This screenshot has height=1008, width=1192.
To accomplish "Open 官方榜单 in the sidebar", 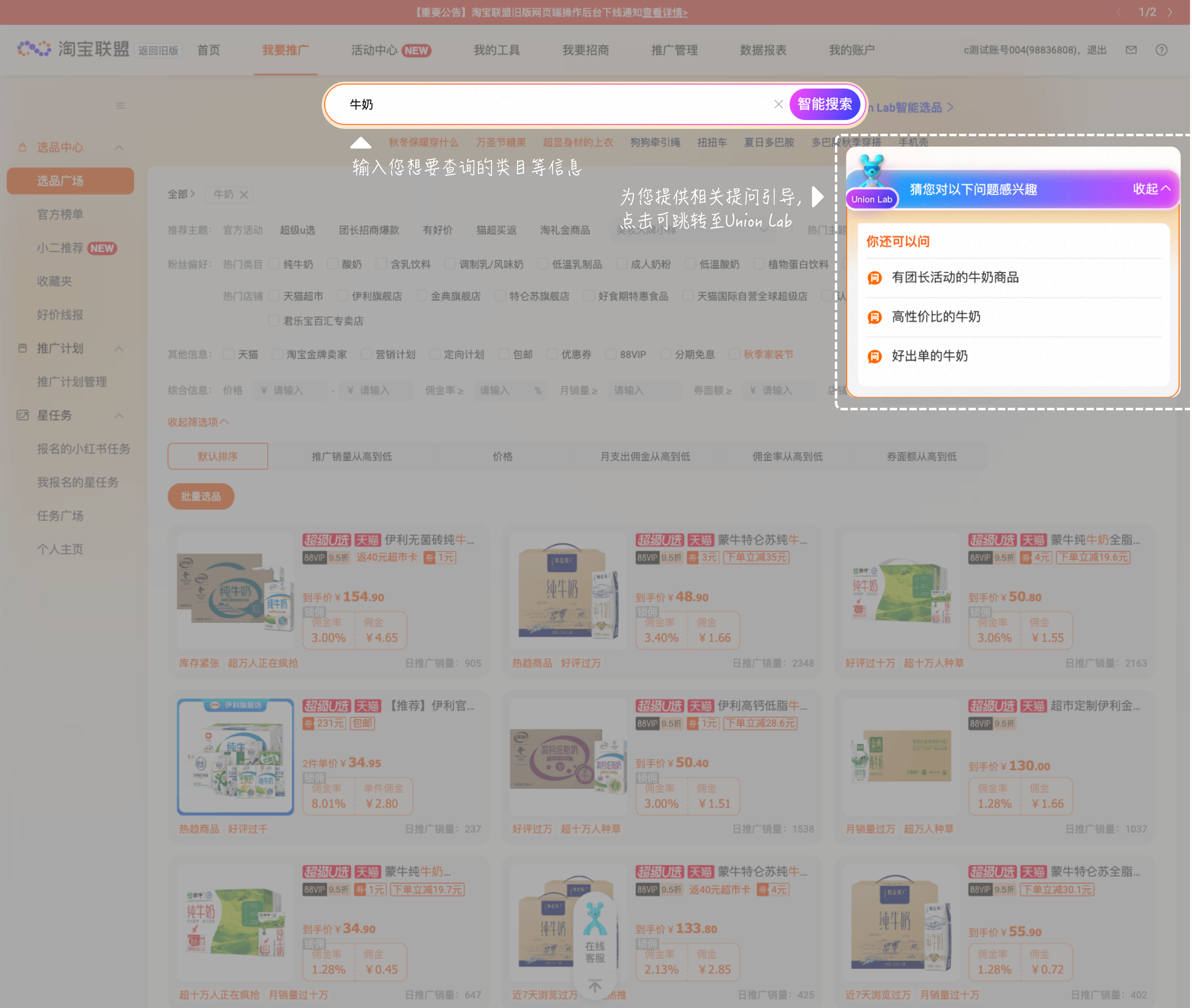I will [x=60, y=214].
